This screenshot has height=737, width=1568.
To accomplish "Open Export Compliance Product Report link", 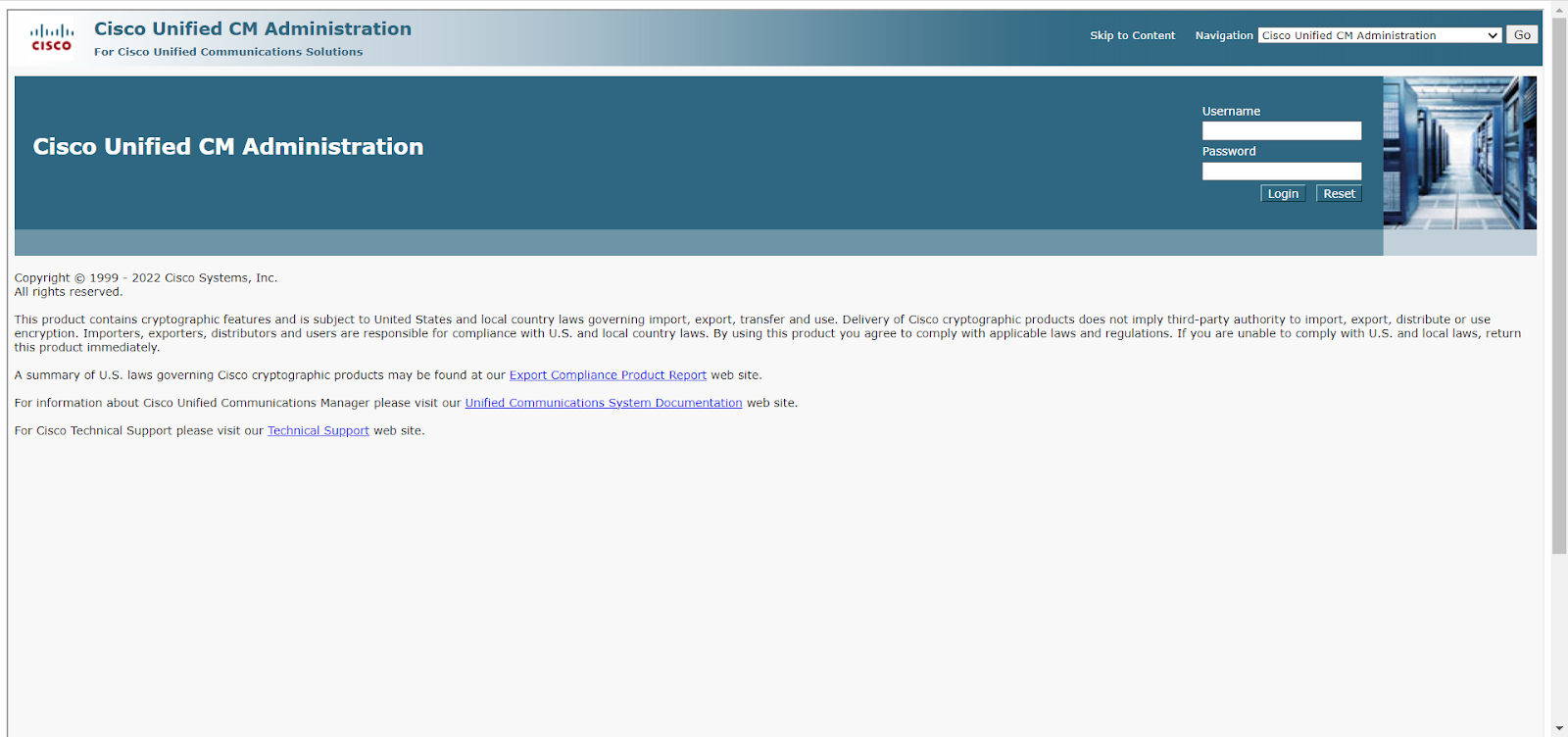I will [x=608, y=375].
